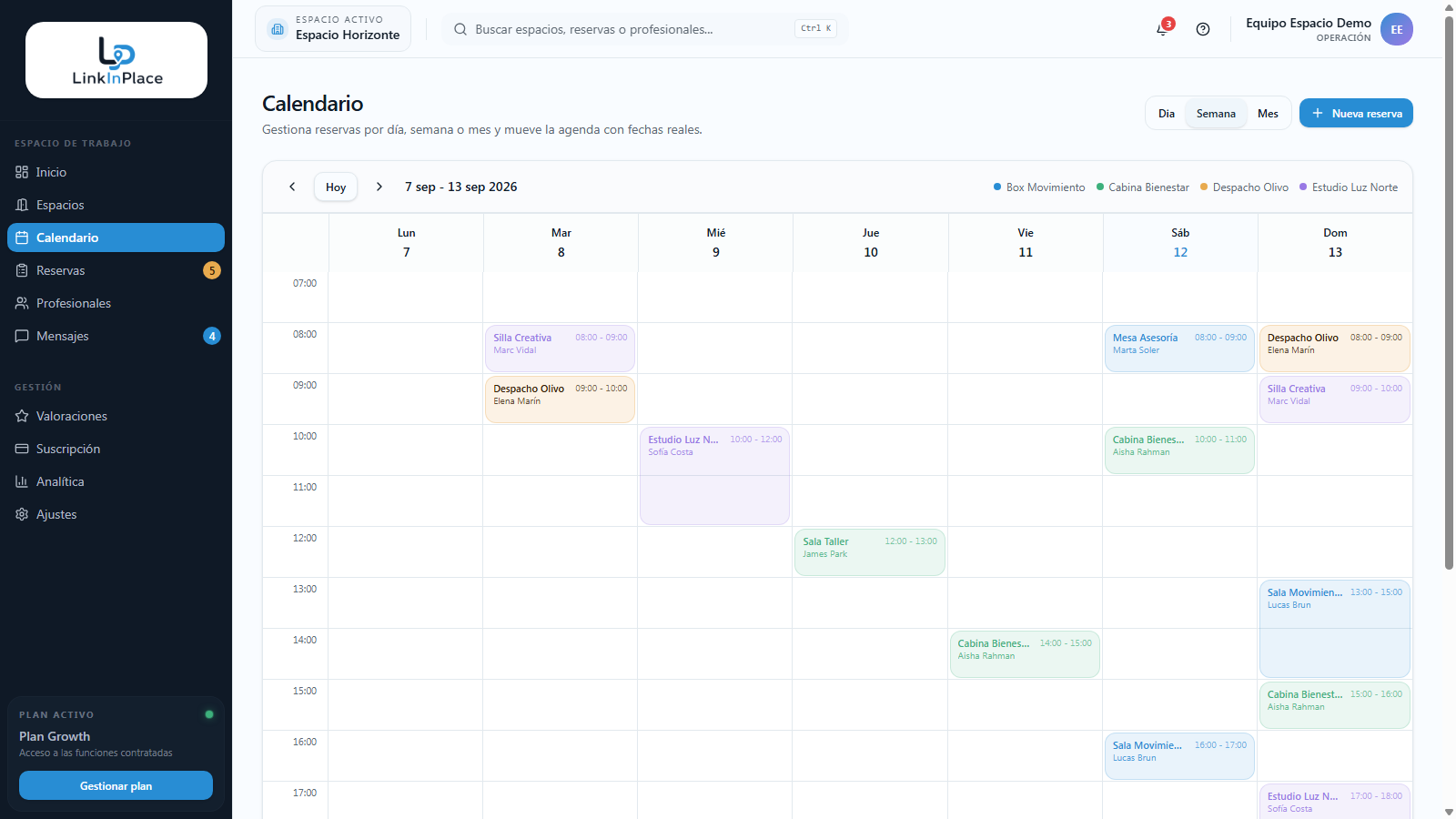Open Sunday Despacho Olivo 08:00 booking
Image resolution: width=1456 pixels, height=819 pixels.
coord(1335,349)
